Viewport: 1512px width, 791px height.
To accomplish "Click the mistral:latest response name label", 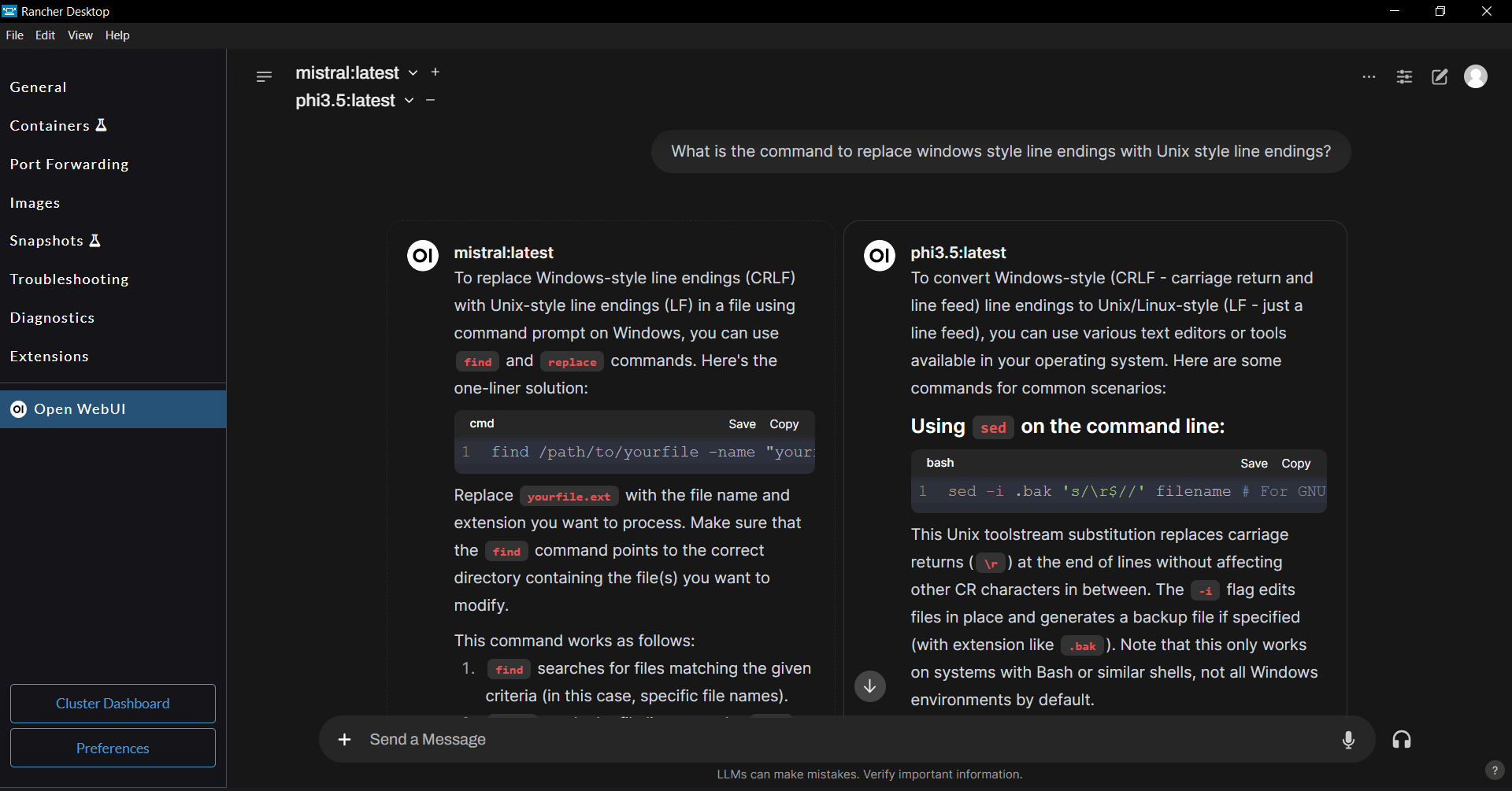I will [503, 253].
